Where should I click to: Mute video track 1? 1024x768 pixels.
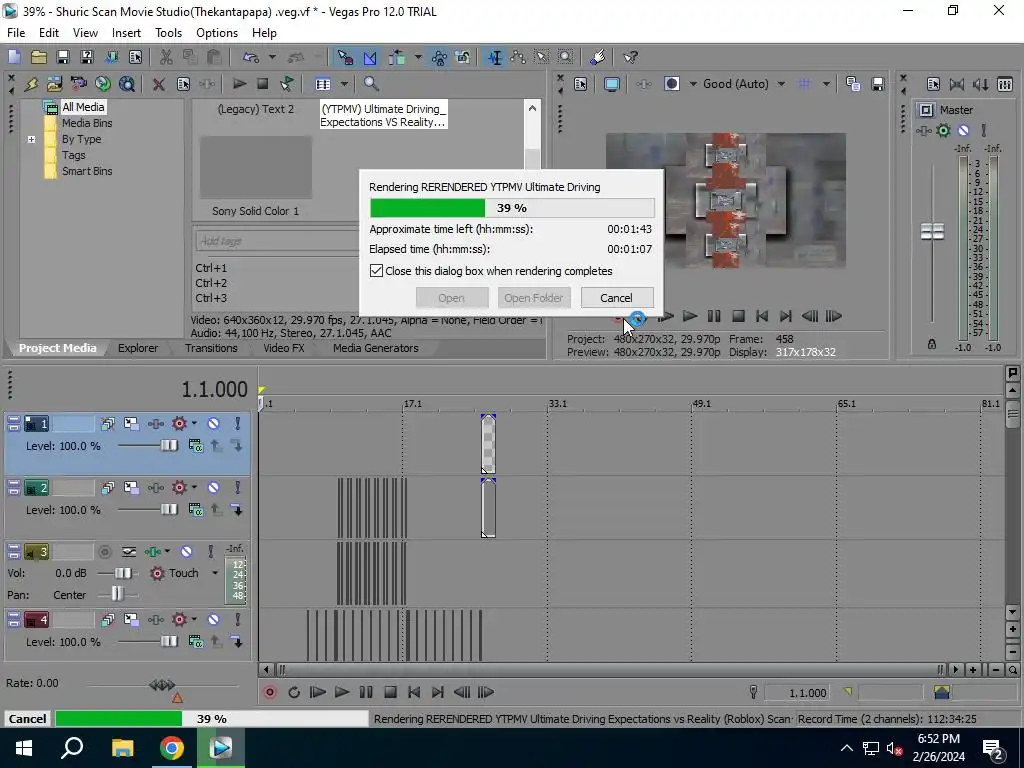pyautogui.click(x=214, y=424)
